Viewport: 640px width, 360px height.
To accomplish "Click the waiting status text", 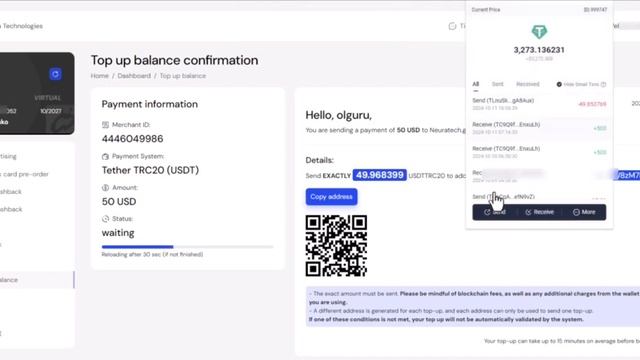I will coord(118,233).
